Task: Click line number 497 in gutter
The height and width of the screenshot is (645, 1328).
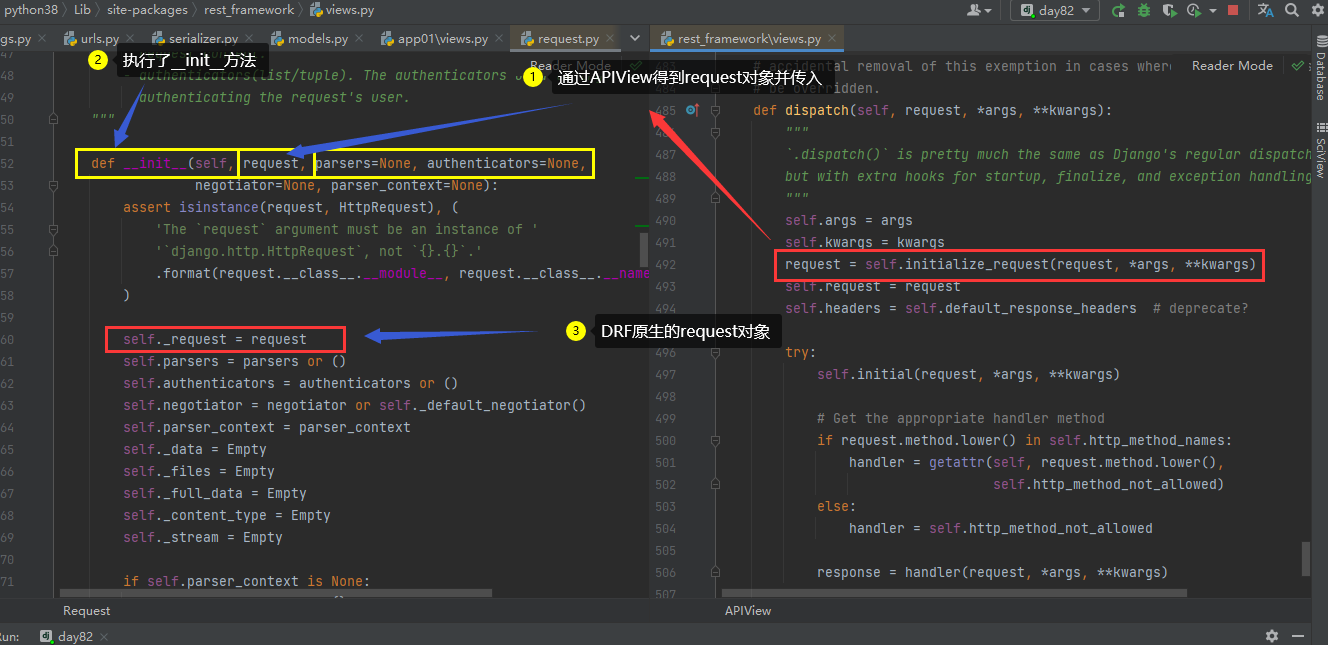Action: click(666, 374)
